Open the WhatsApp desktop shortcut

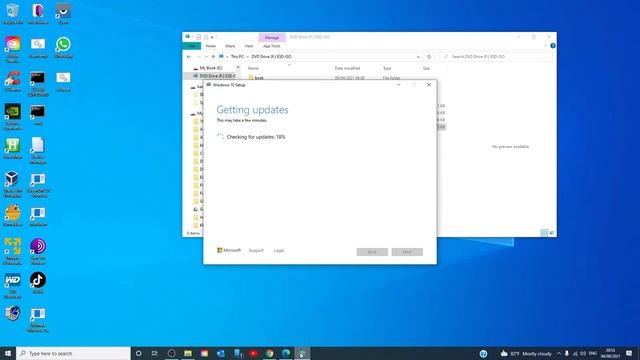tap(63, 47)
